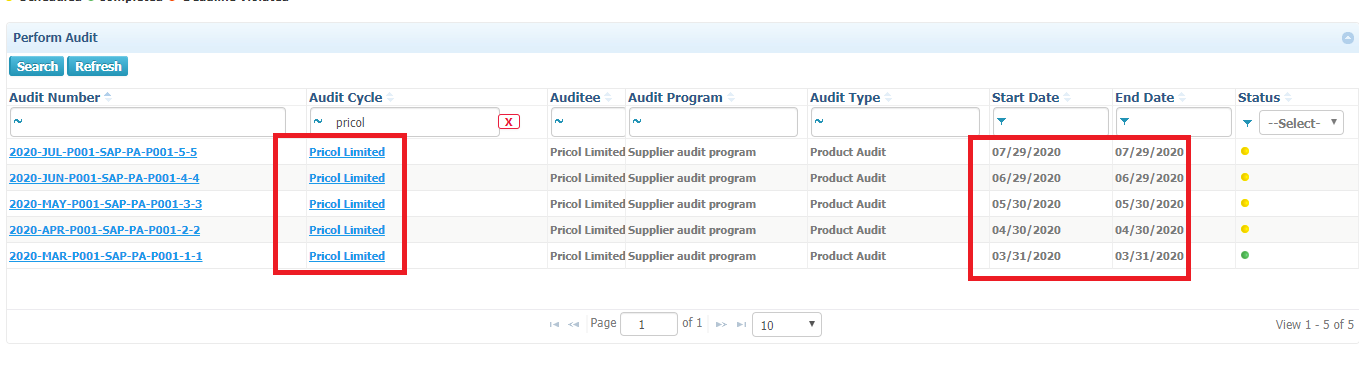The width and height of the screenshot is (1359, 366).
Task: Clear the pricol filter with X
Action: [509, 122]
